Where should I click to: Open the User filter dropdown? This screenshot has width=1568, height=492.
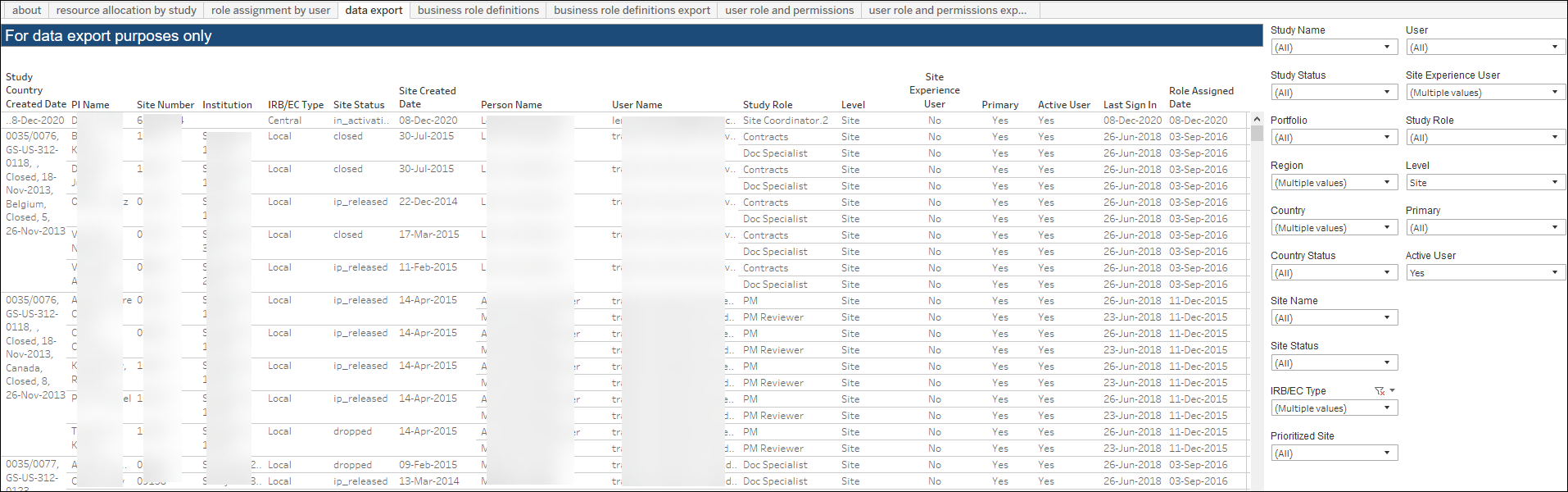coord(1486,48)
